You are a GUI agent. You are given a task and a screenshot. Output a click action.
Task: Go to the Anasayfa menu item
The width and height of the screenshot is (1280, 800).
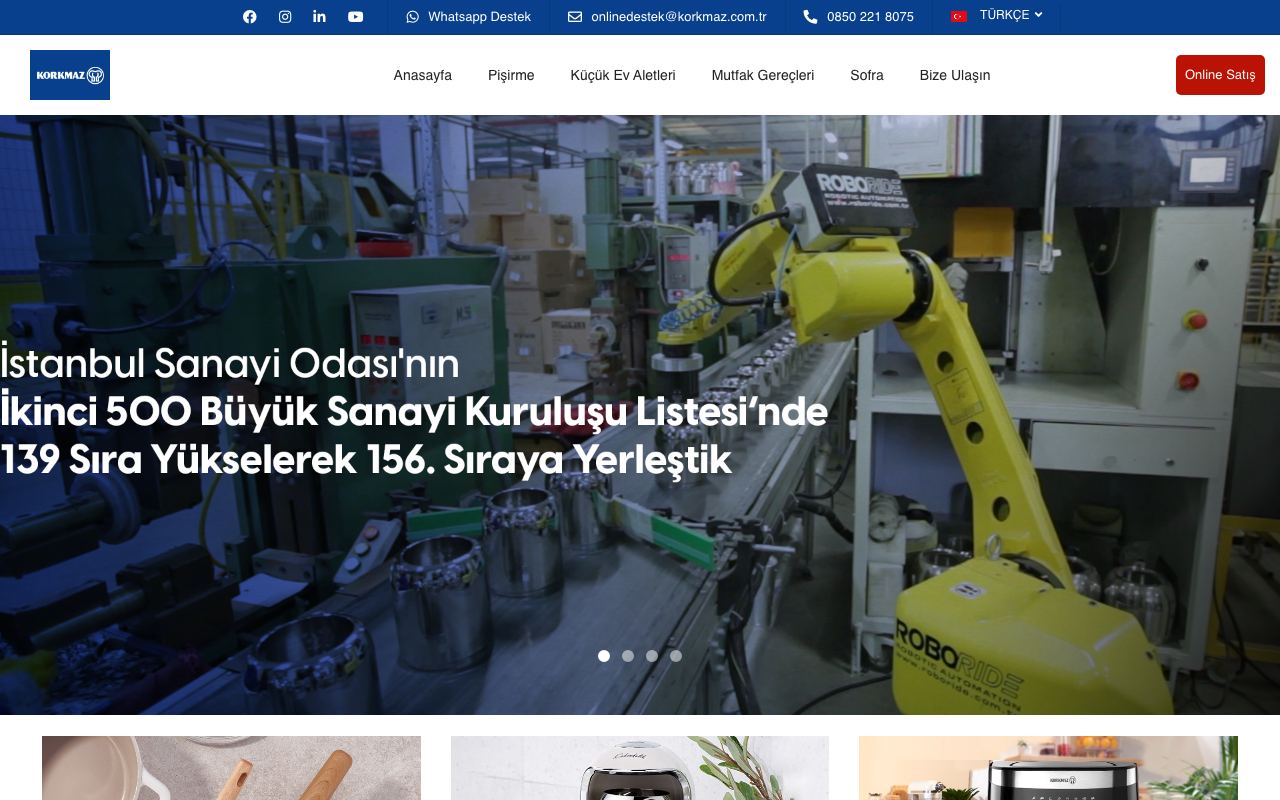pos(422,75)
